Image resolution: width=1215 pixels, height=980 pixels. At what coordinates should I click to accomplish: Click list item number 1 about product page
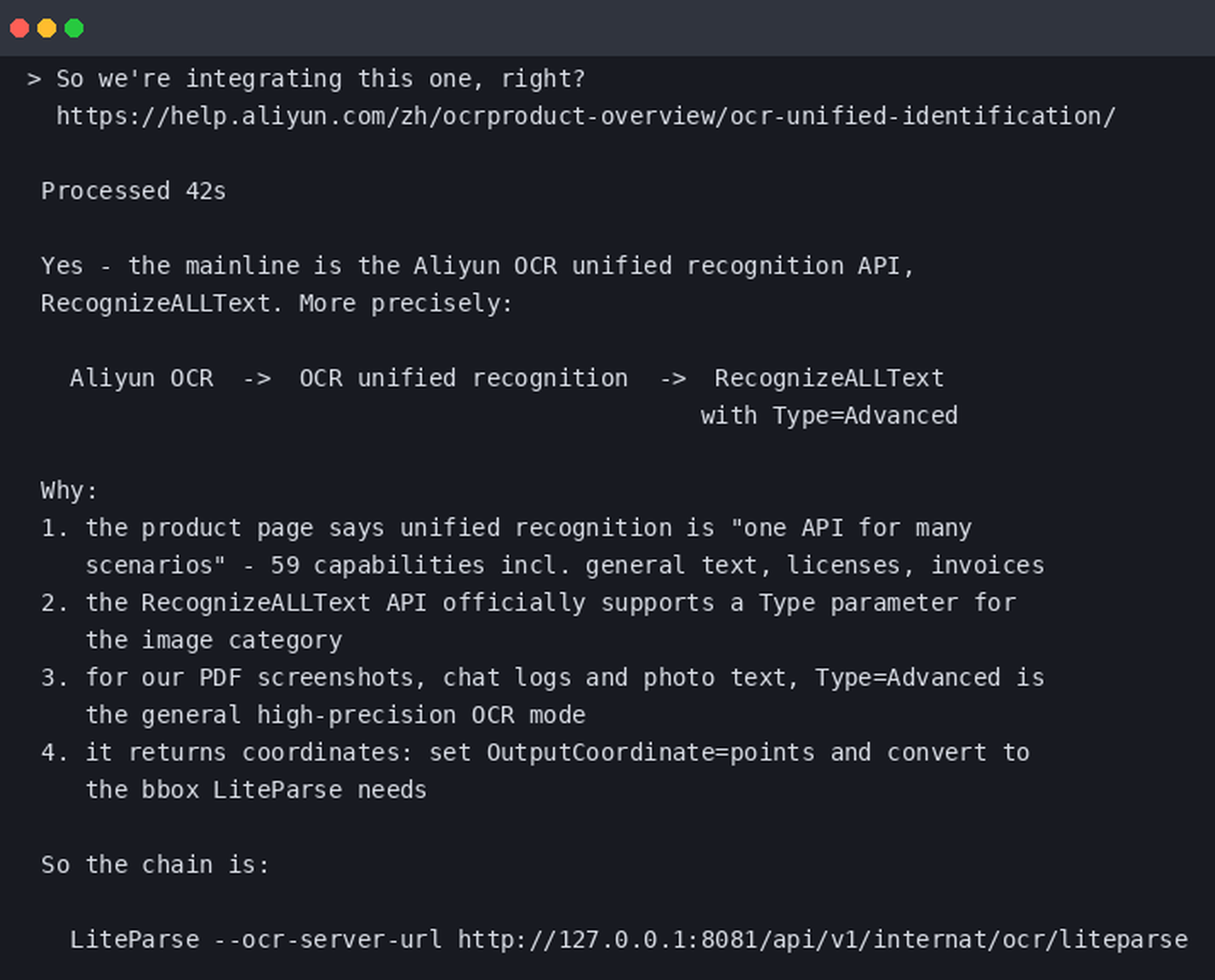pos(543,546)
